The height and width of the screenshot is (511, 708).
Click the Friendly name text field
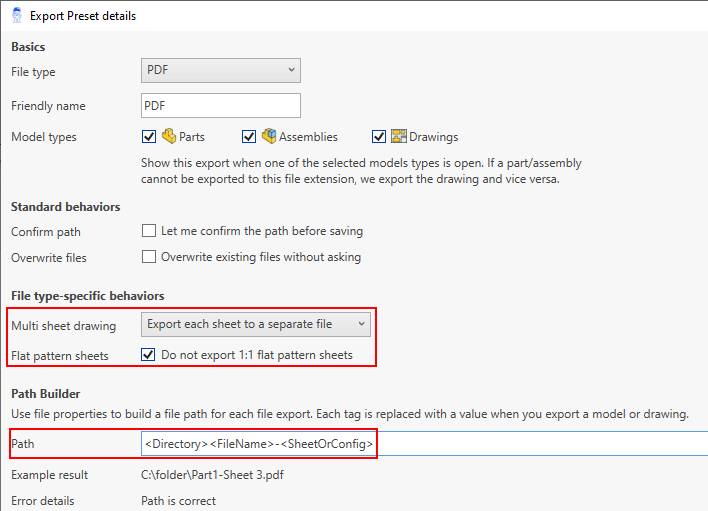[221, 105]
